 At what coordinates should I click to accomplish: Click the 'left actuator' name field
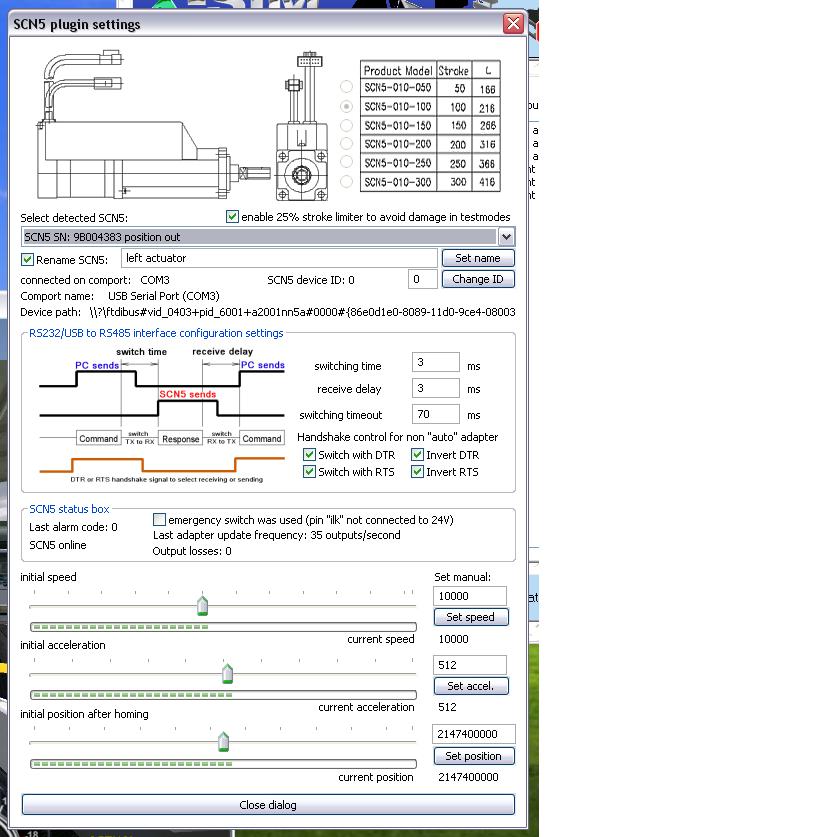coord(279,258)
